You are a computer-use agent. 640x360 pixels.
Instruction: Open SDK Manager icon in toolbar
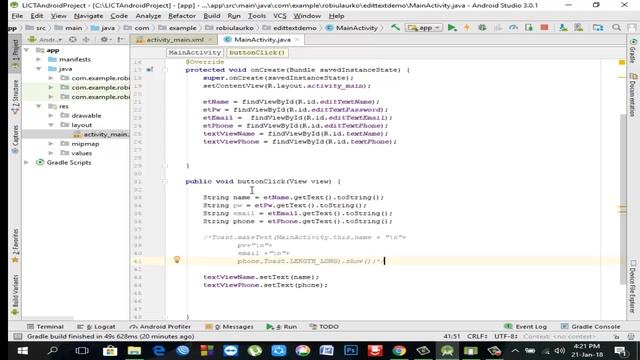click(579, 28)
